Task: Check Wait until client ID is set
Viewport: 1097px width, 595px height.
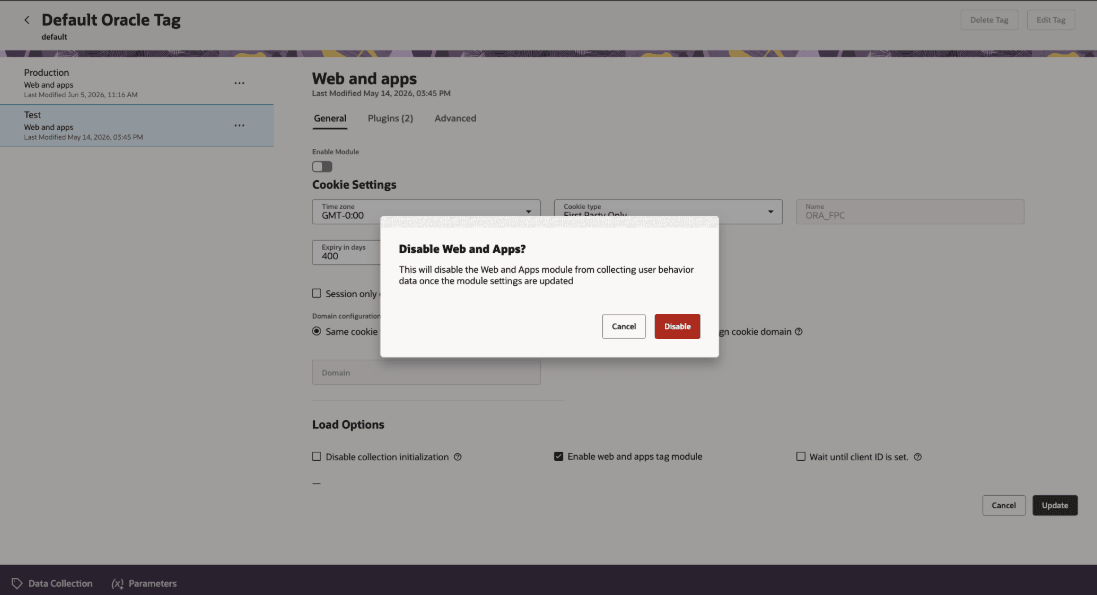Action: point(800,456)
